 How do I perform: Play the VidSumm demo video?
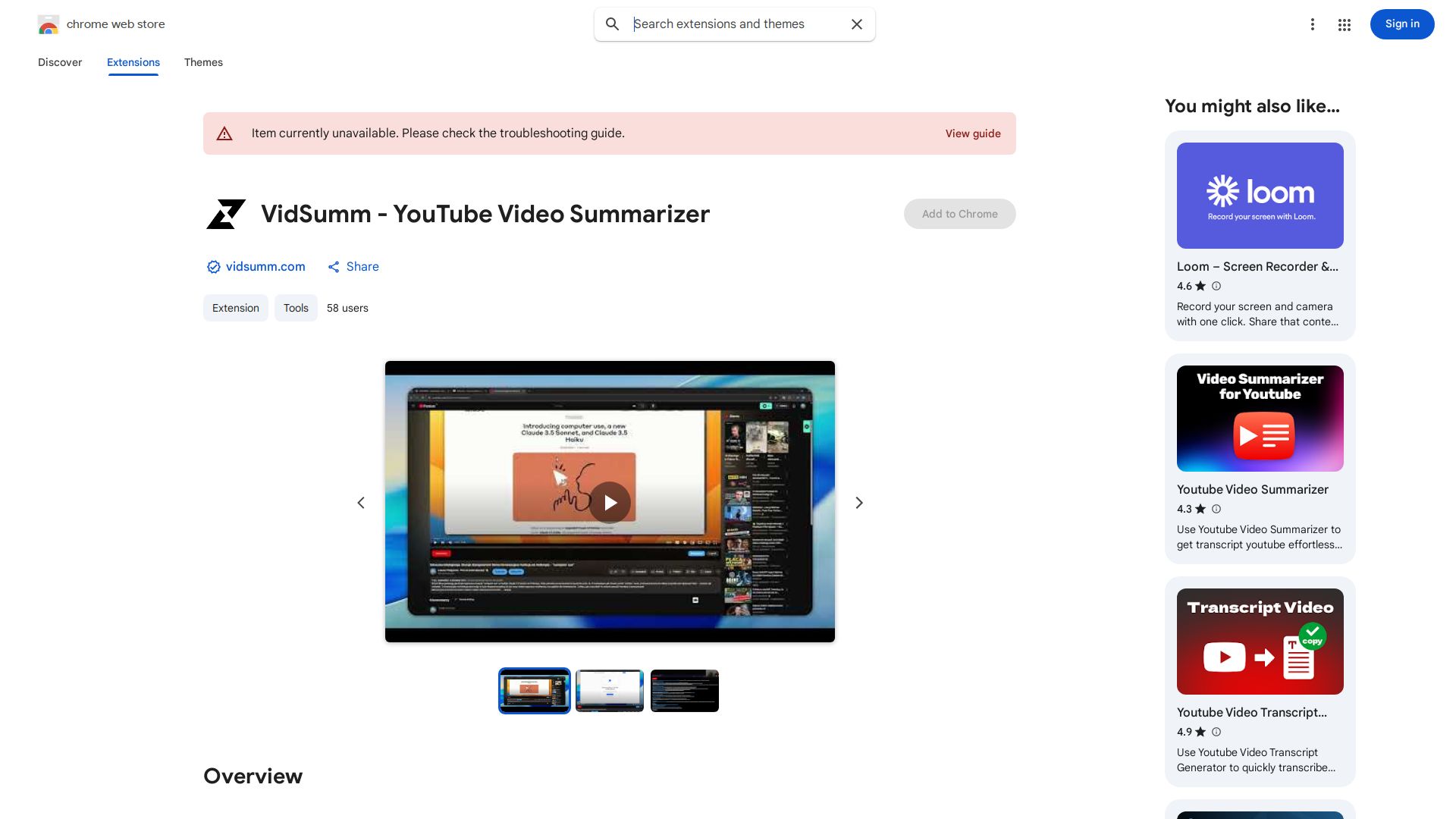[610, 502]
